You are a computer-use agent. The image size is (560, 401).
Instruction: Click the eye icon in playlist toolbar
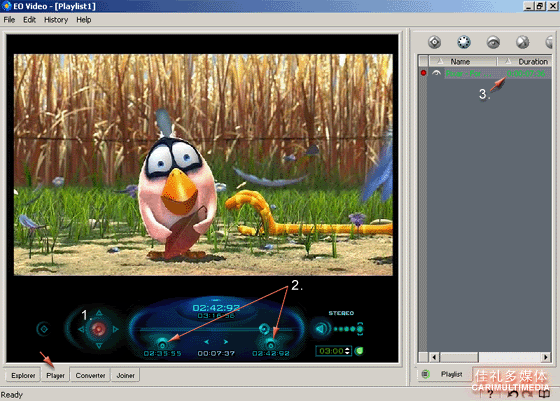tap(493, 42)
